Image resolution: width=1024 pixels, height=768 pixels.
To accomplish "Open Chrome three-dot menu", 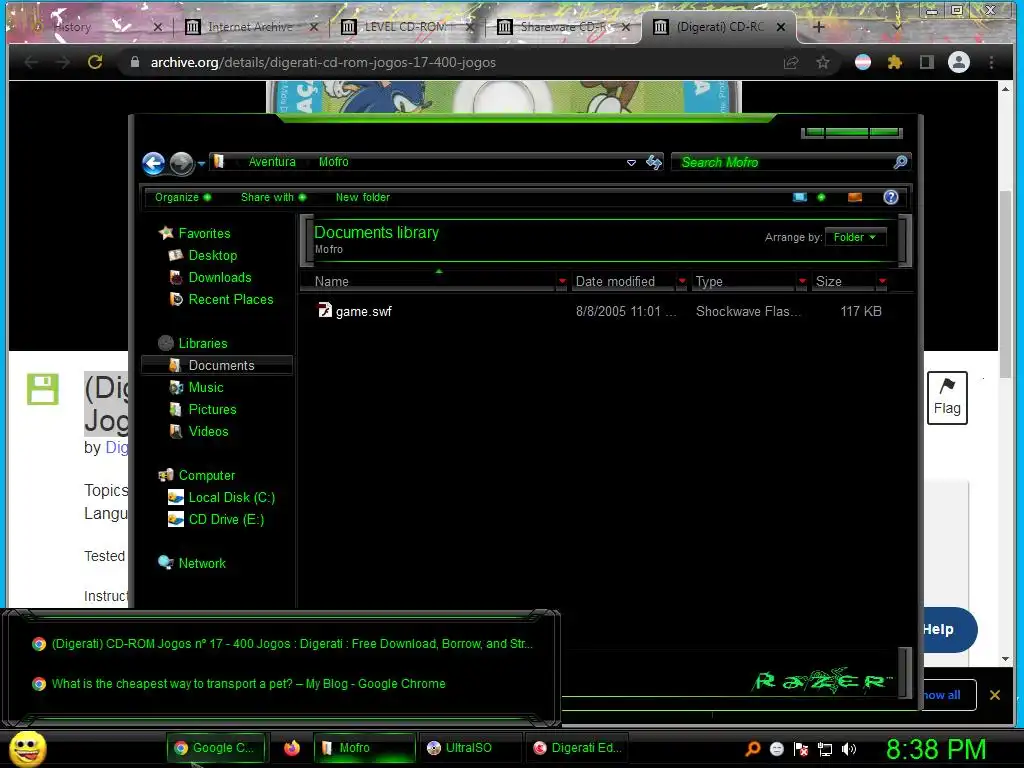I will [991, 62].
